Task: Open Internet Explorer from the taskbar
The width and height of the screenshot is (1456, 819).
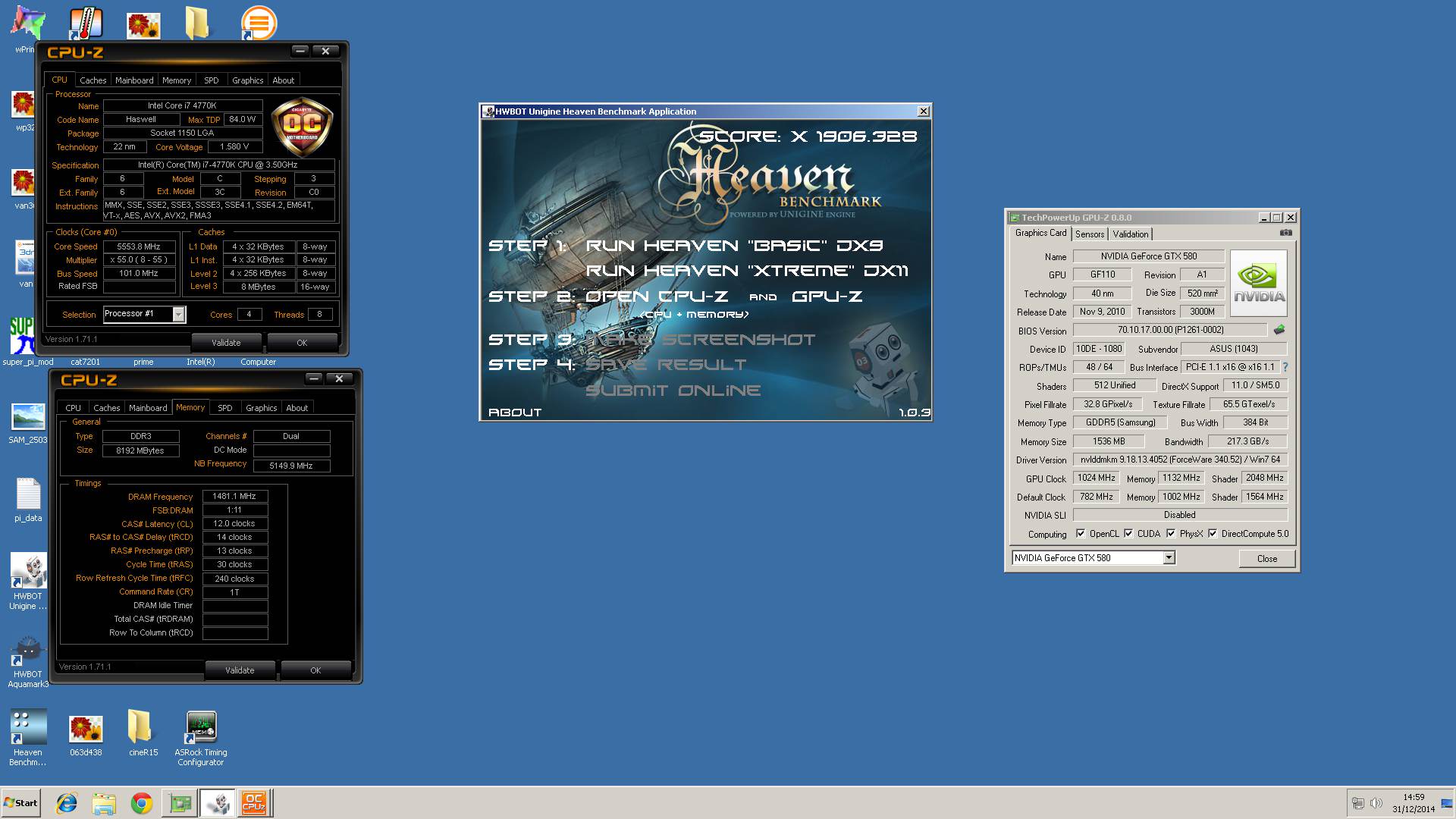Action: pos(67,803)
